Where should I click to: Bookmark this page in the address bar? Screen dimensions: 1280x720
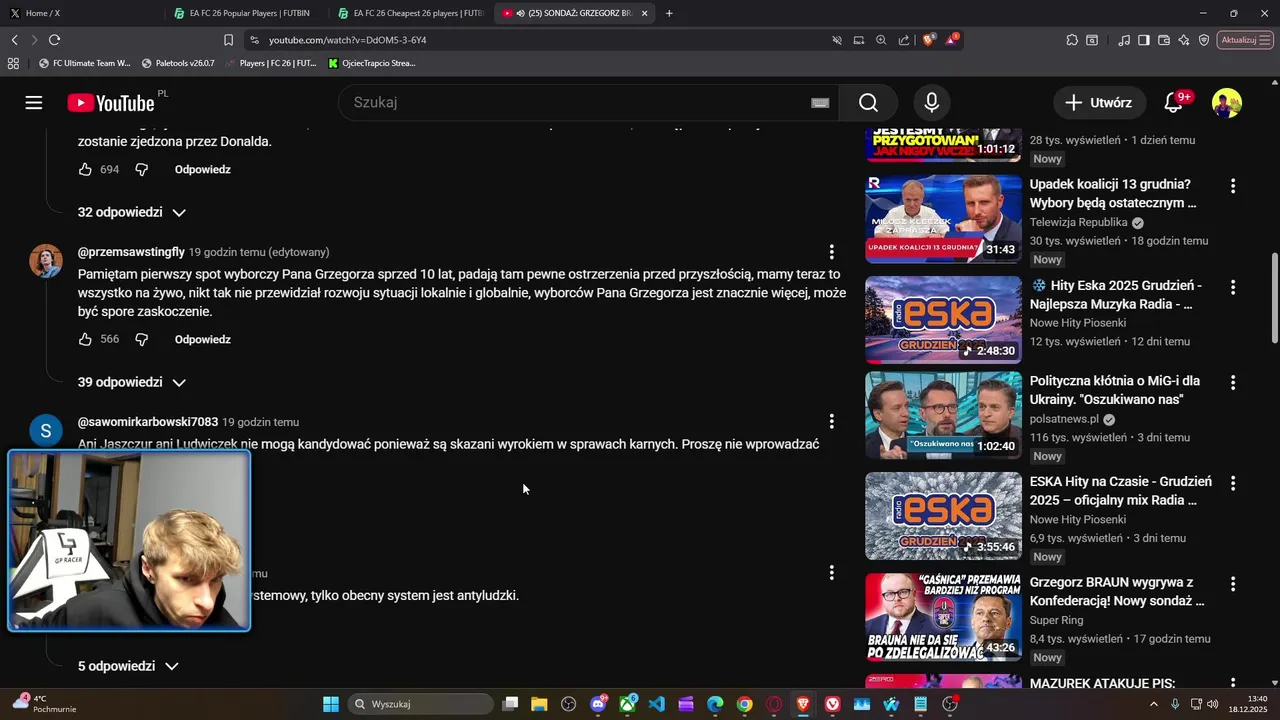[228, 40]
